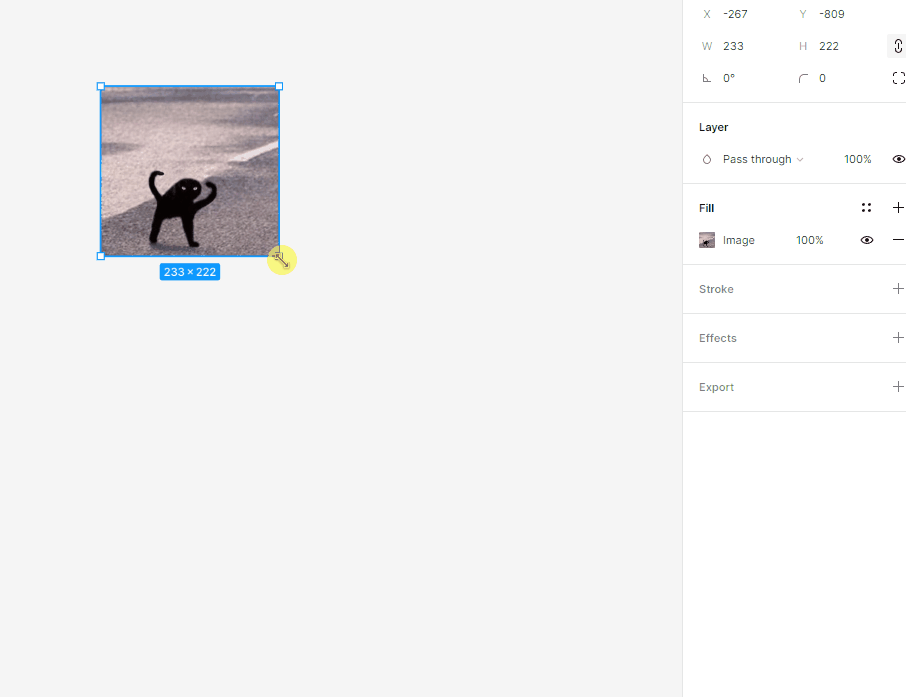Screen dimensions: 906x697
Task: Add a new Fill with plus button
Action: point(898,207)
